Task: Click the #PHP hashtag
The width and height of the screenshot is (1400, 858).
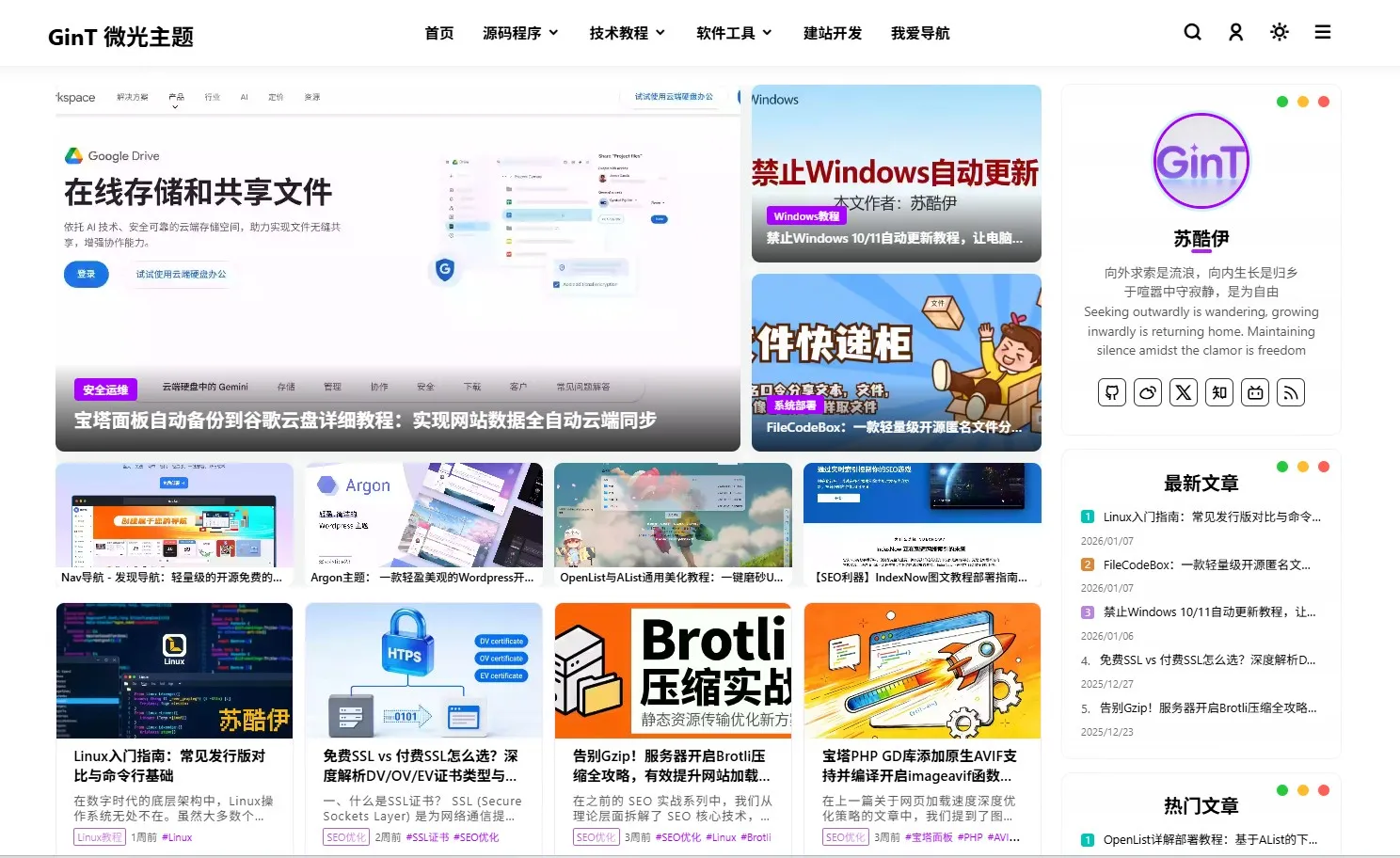Action: [x=970, y=837]
